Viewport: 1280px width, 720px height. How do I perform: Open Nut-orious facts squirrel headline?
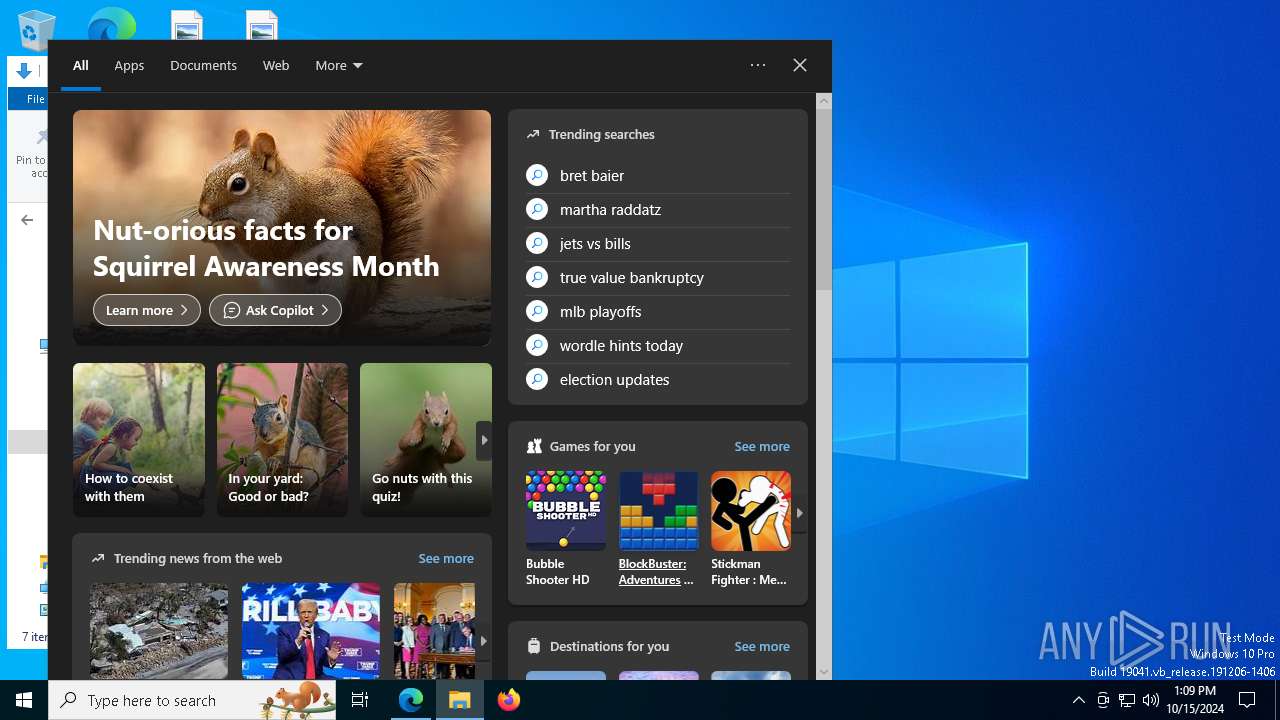point(266,247)
